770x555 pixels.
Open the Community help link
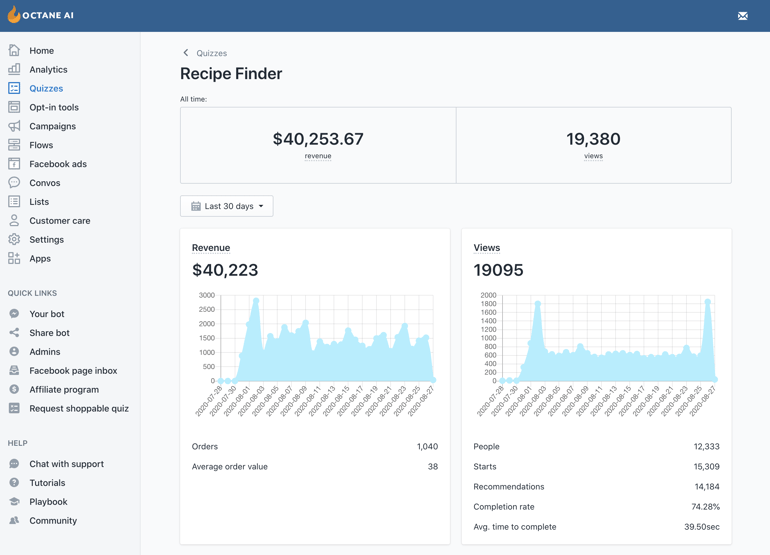click(x=53, y=521)
